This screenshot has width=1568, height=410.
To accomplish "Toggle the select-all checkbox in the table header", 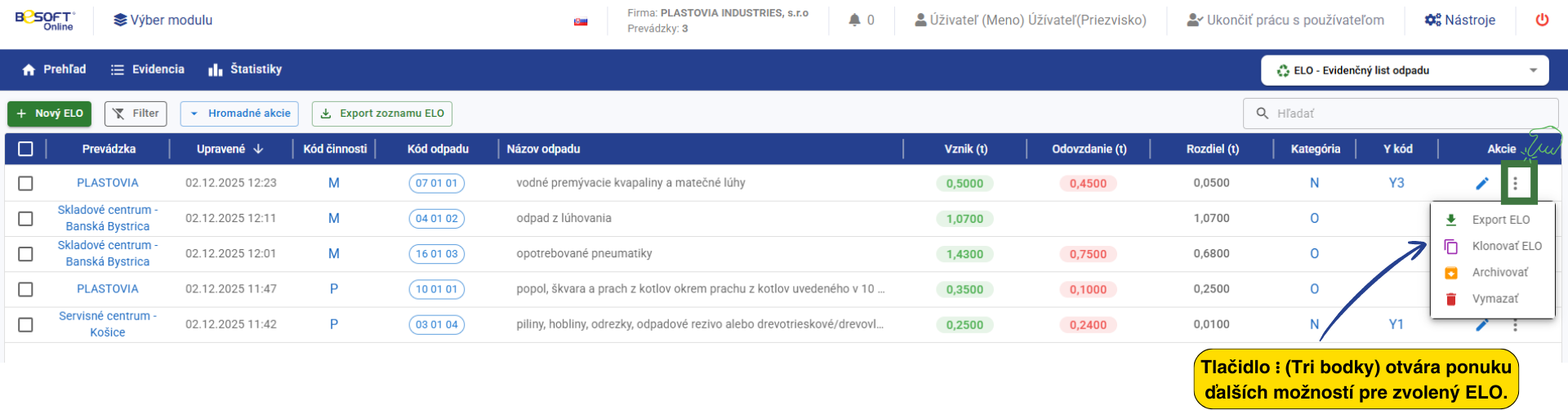I will pyautogui.click(x=25, y=149).
